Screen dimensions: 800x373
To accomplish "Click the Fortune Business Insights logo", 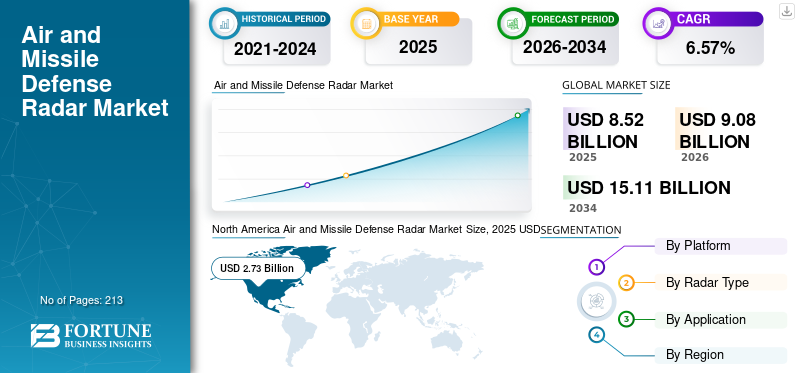I will (x=91, y=335).
